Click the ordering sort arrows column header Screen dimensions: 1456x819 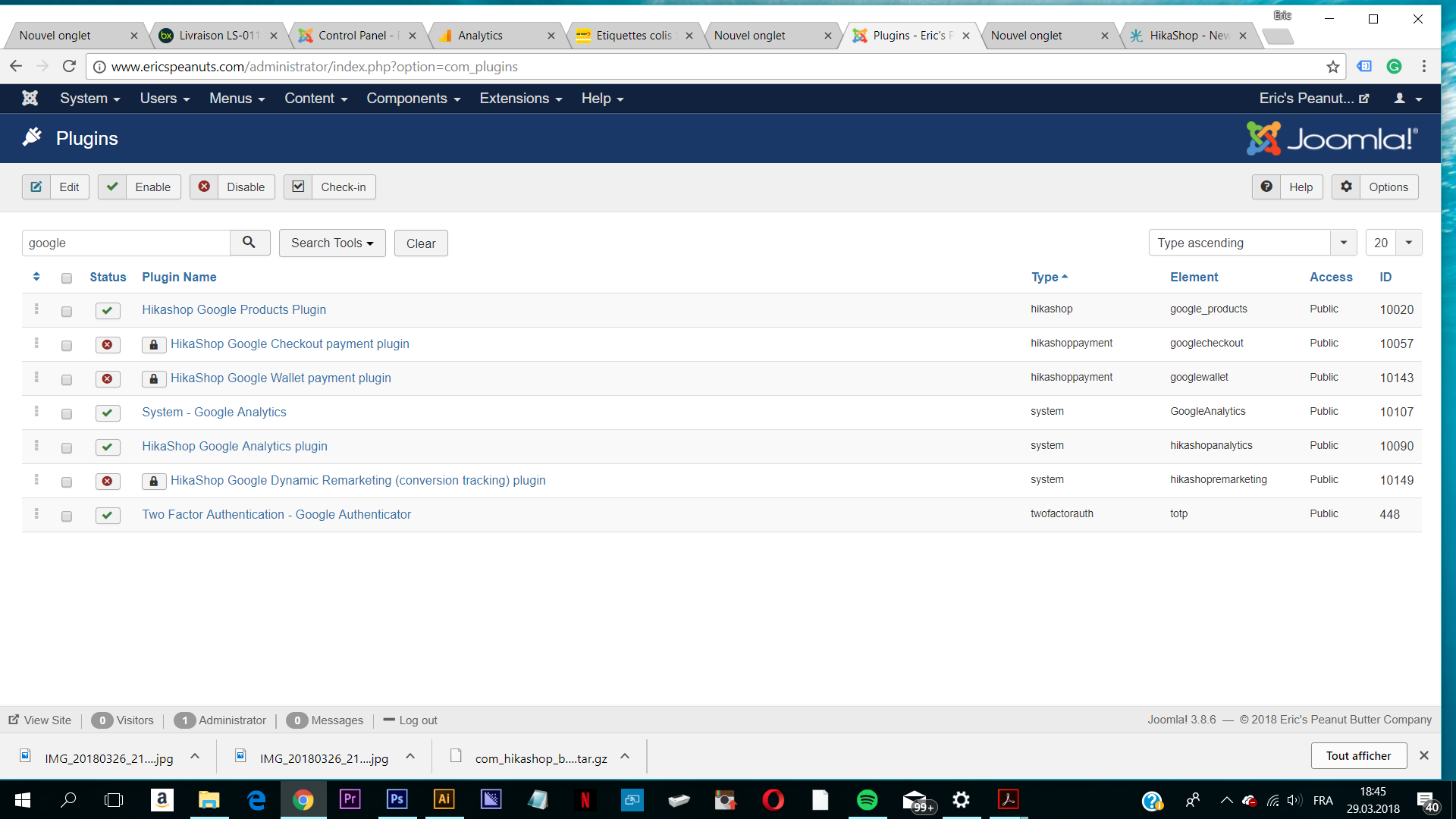pos(36,277)
